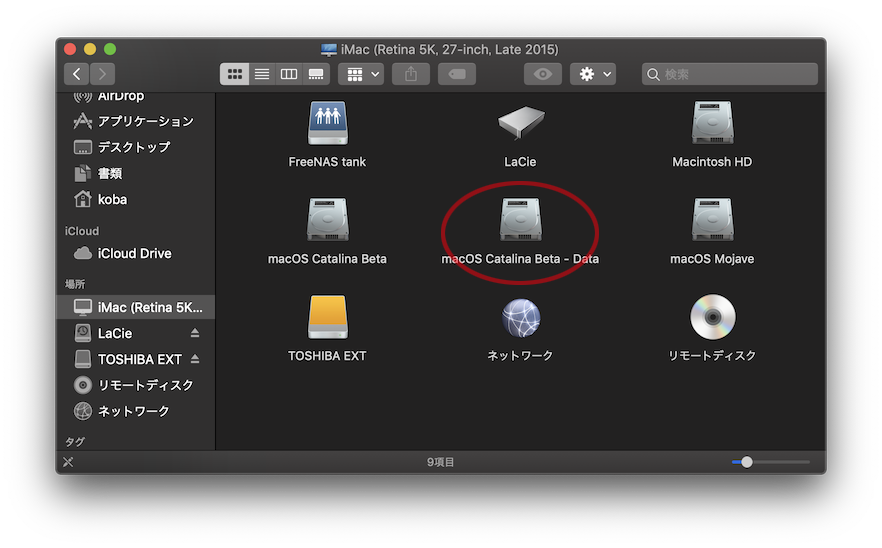882x548 pixels.
Task: Select the ネットワーク globe icon in main pane
Action: pyautogui.click(x=521, y=318)
